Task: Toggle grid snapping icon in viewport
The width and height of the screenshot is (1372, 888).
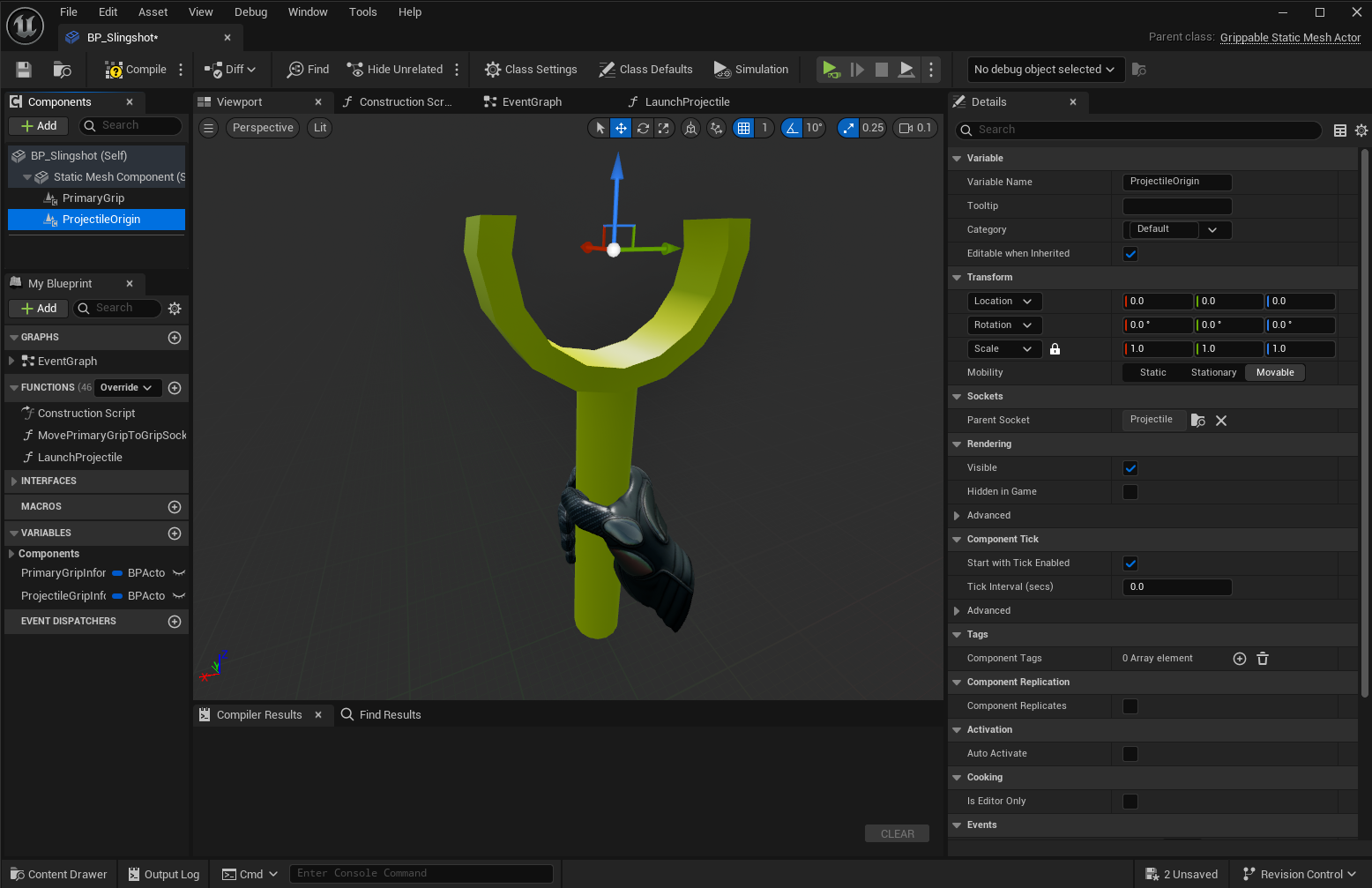Action: (744, 128)
